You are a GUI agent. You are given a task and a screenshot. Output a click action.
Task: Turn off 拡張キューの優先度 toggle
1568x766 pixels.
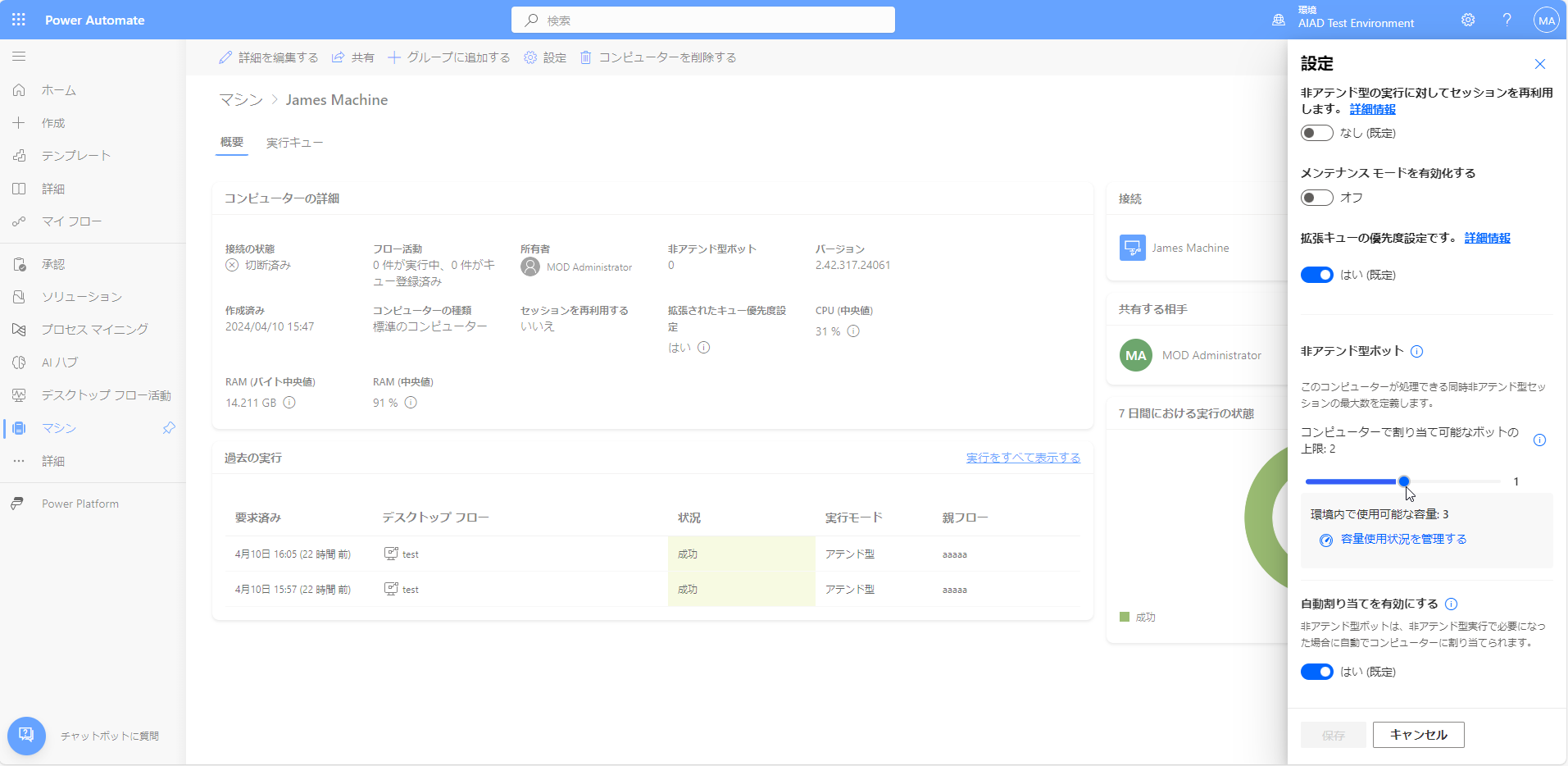pos(1317,275)
